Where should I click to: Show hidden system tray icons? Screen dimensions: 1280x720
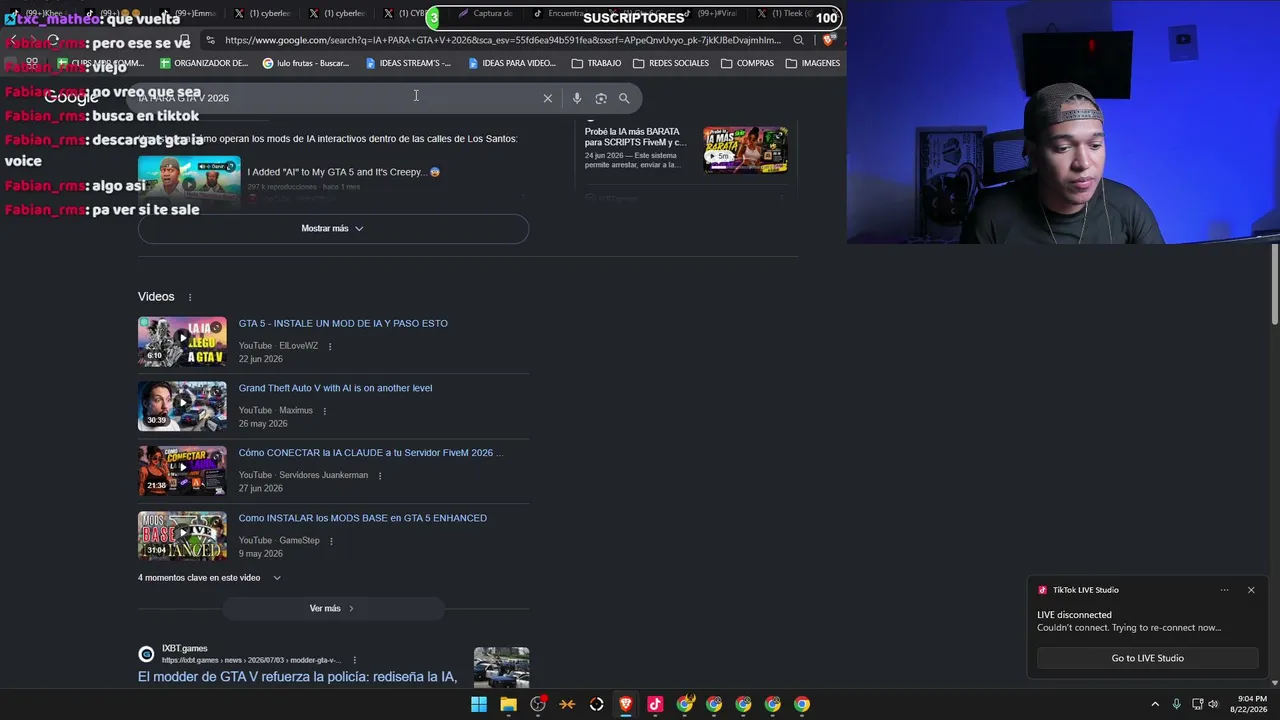pyautogui.click(x=1155, y=704)
